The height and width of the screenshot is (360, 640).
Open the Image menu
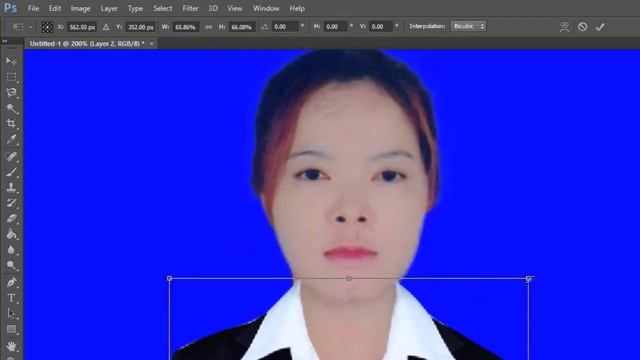(80, 8)
